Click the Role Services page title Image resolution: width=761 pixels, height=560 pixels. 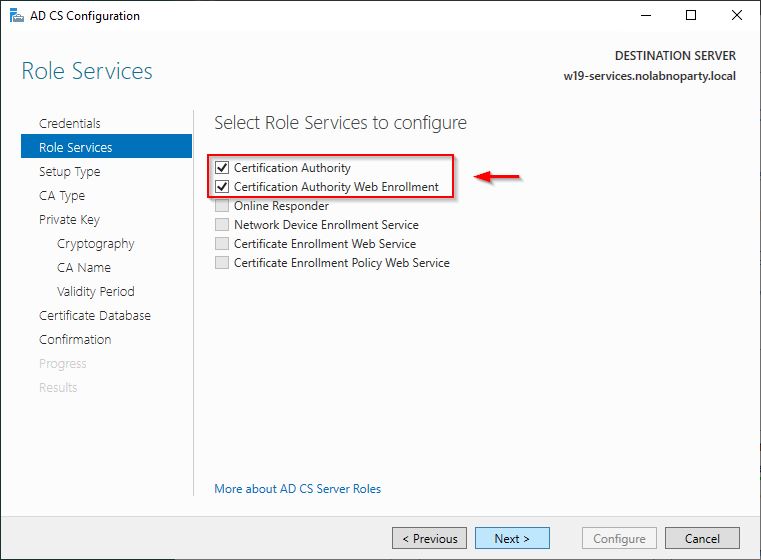[x=87, y=71]
